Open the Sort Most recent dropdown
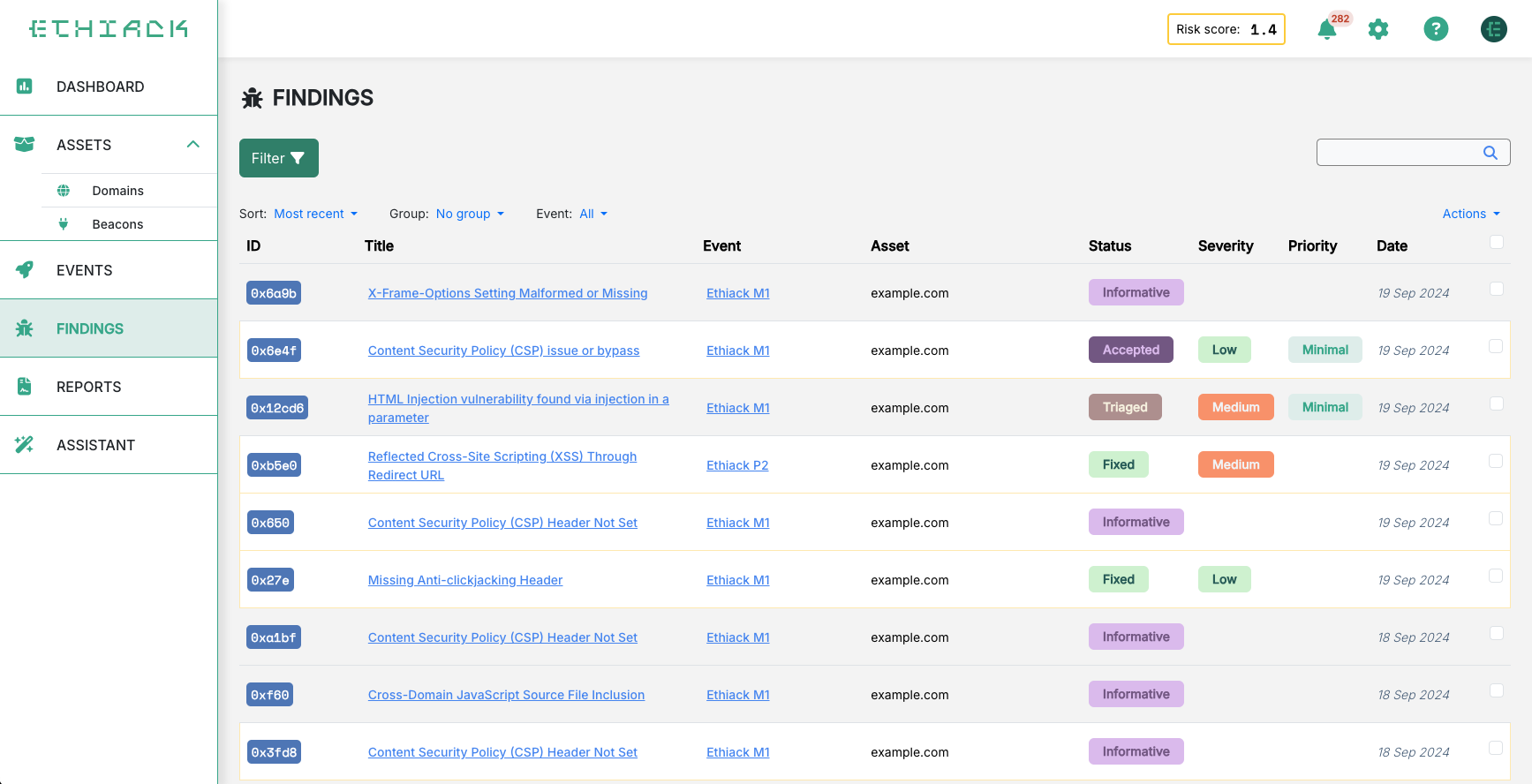 [x=316, y=214]
